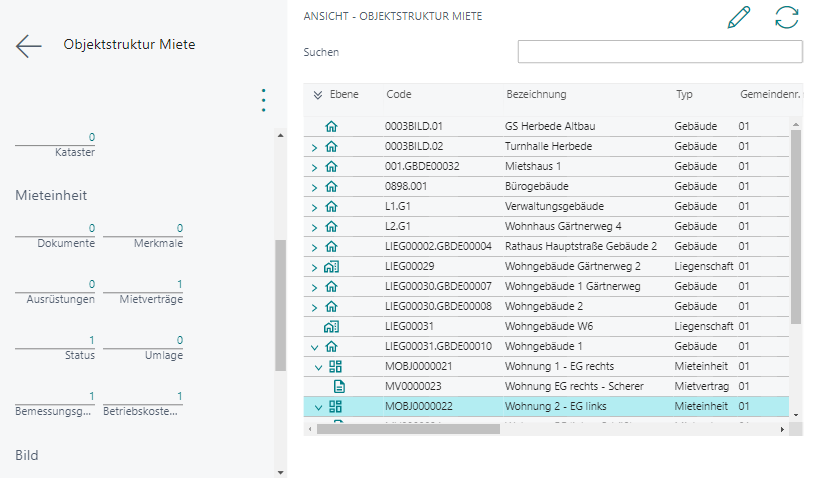Sort by the Bezeichnung column header
The width and height of the screenshot is (815, 478).
[536, 95]
